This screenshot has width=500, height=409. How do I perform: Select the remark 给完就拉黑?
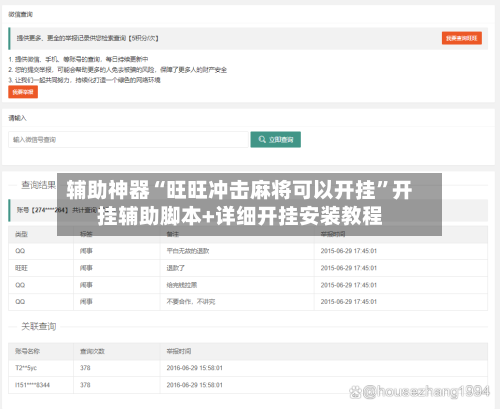click(x=182, y=285)
